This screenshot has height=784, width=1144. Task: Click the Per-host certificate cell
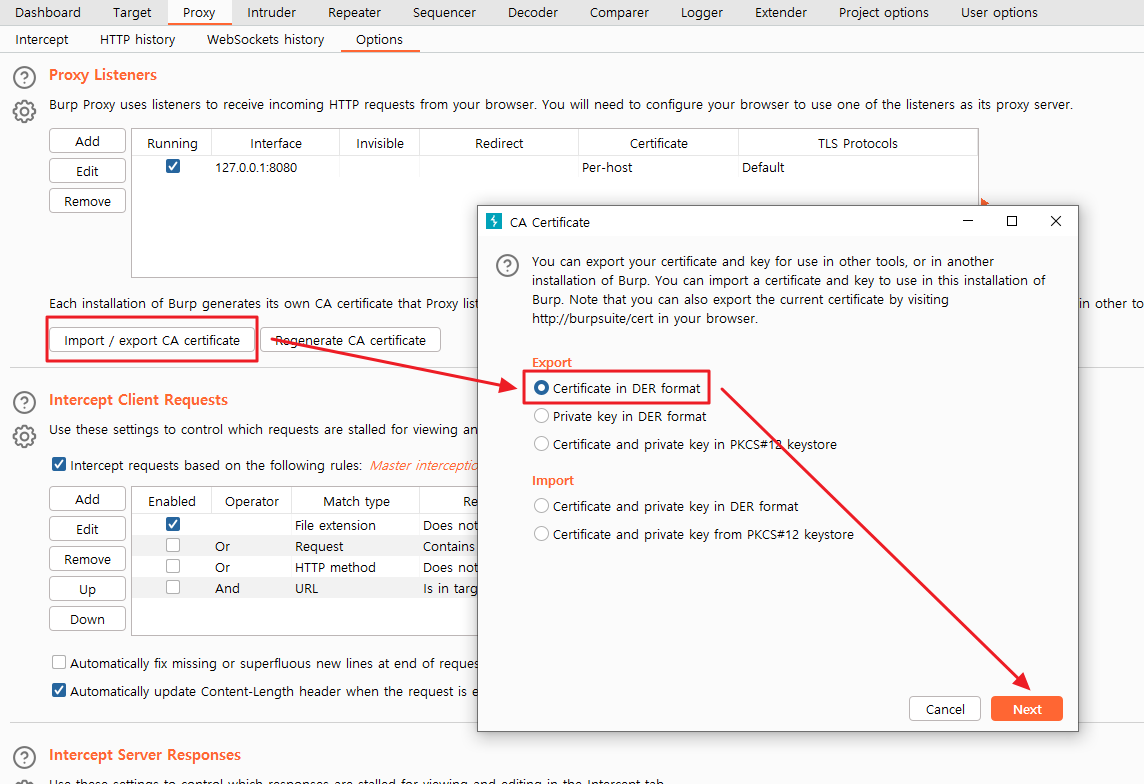[x=658, y=167]
